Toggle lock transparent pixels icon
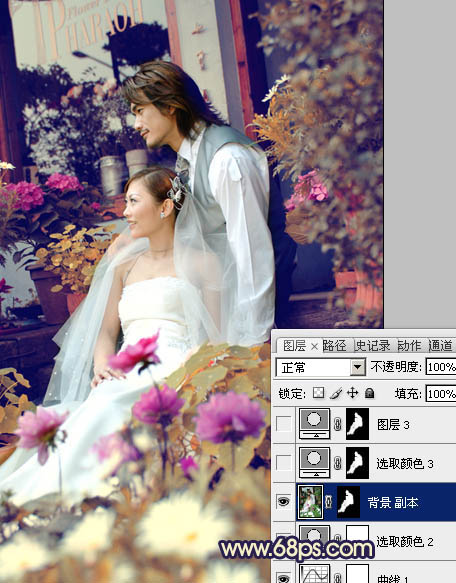Image resolution: width=456 pixels, height=583 pixels. tap(318, 393)
